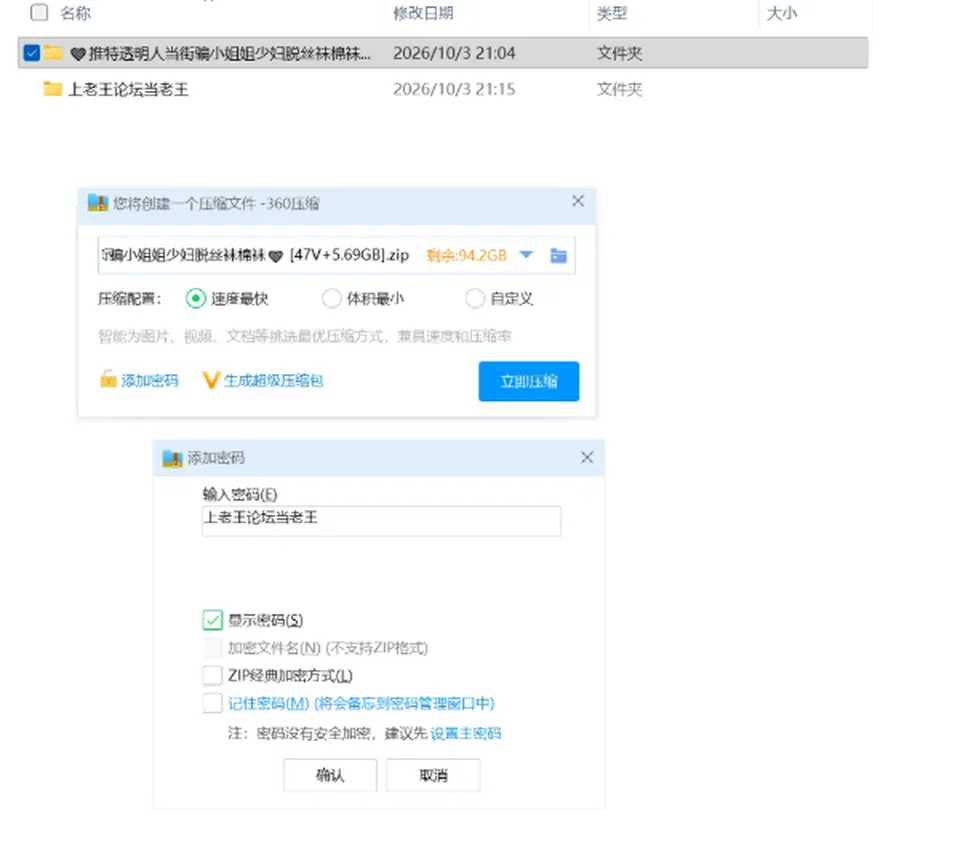Click the disabled 加密文件名(N) checkbox
The width and height of the screenshot is (960, 859).
(x=212, y=648)
